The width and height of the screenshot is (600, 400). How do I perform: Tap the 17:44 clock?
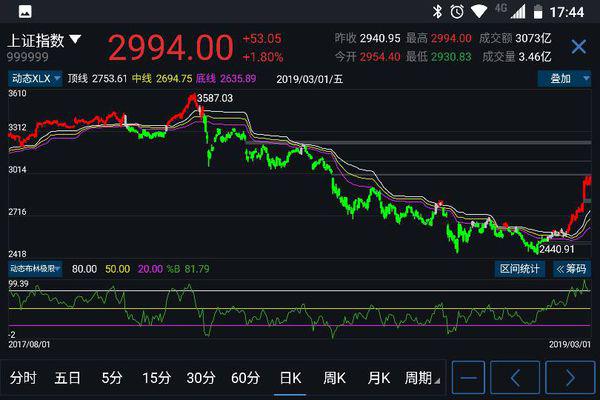click(x=567, y=12)
